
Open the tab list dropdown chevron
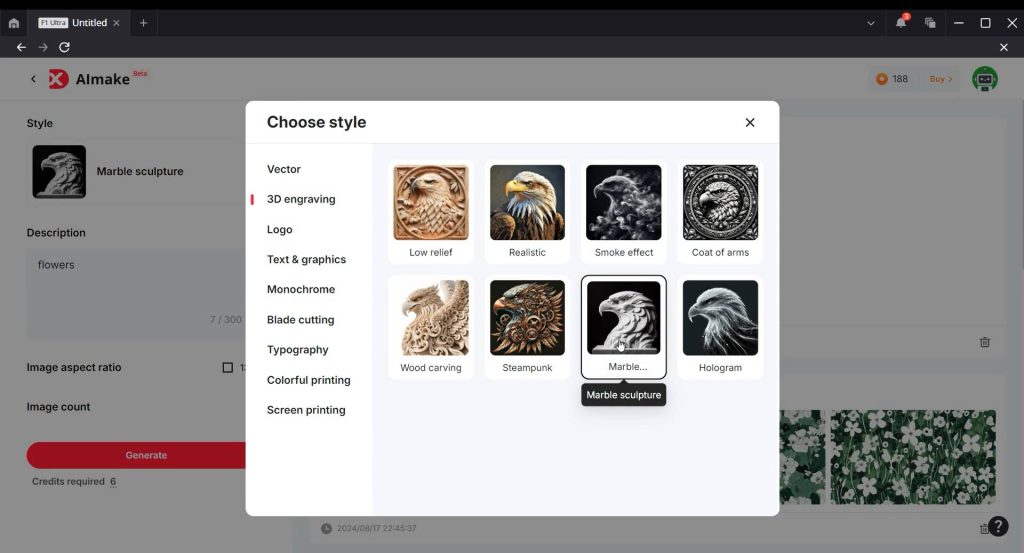tap(871, 23)
